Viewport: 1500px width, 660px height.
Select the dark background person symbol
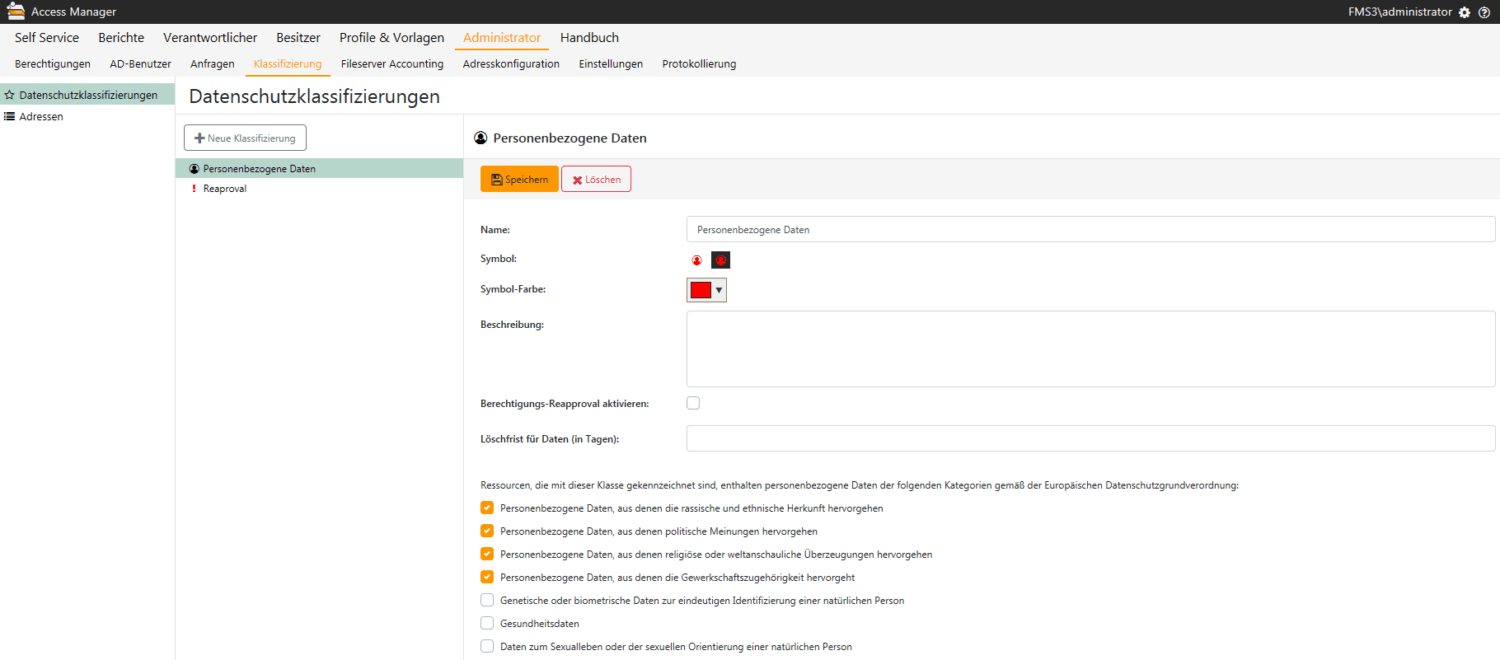720,260
